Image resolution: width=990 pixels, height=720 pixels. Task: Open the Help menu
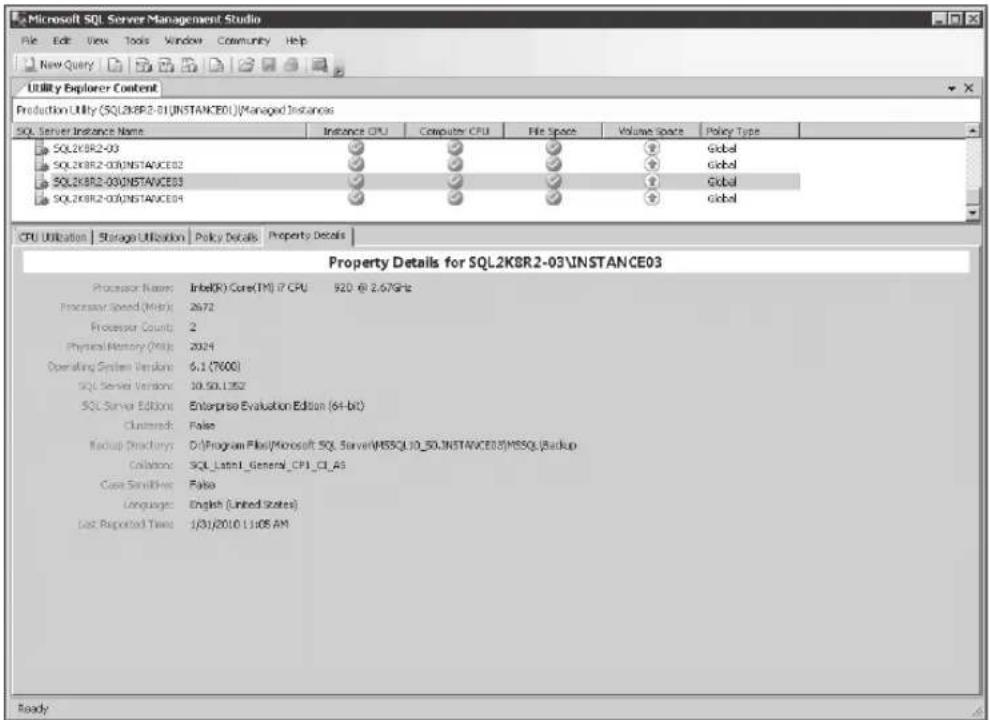point(296,40)
